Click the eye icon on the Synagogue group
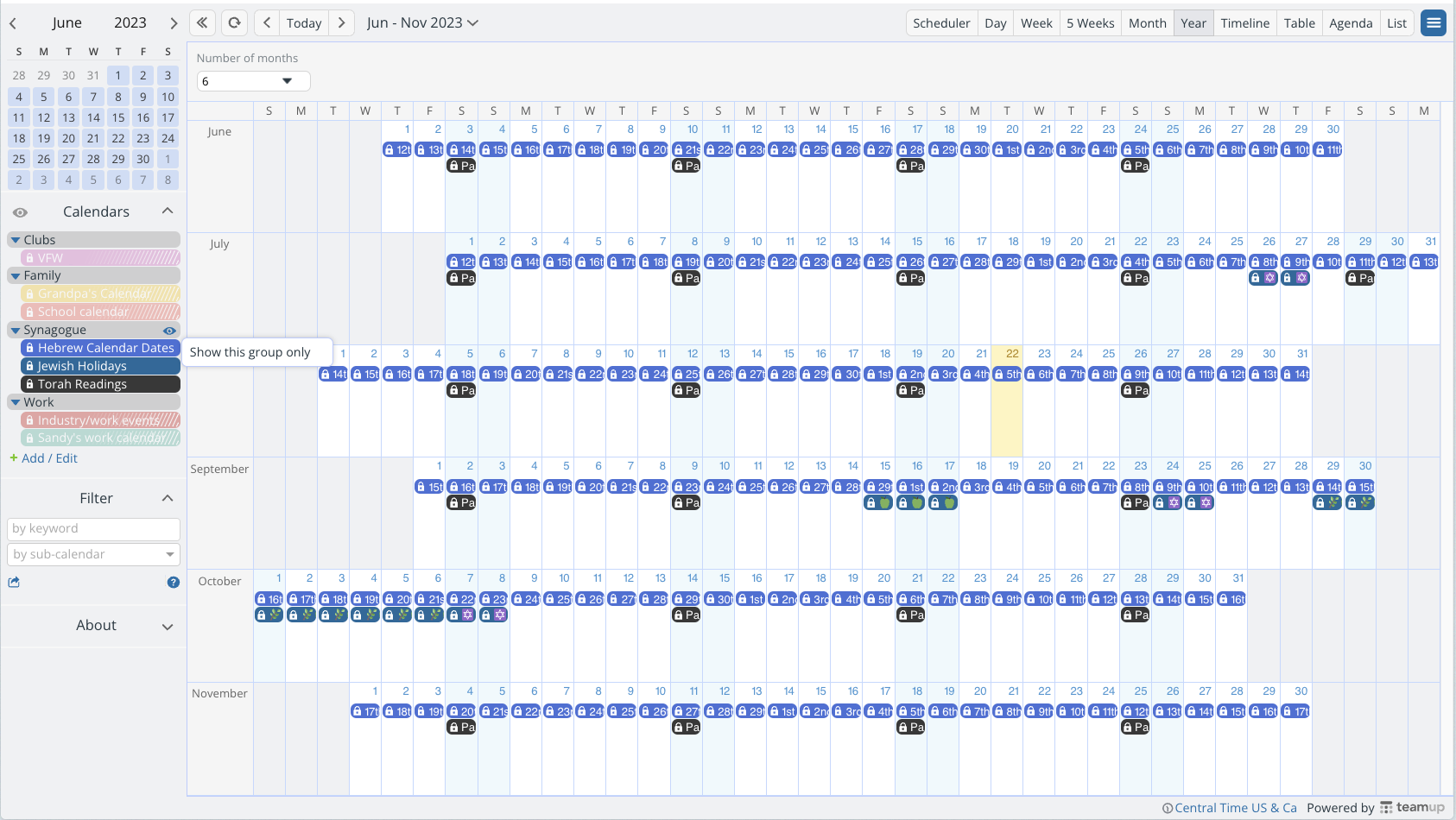Screen dimensions: 1456x820 pos(169,331)
